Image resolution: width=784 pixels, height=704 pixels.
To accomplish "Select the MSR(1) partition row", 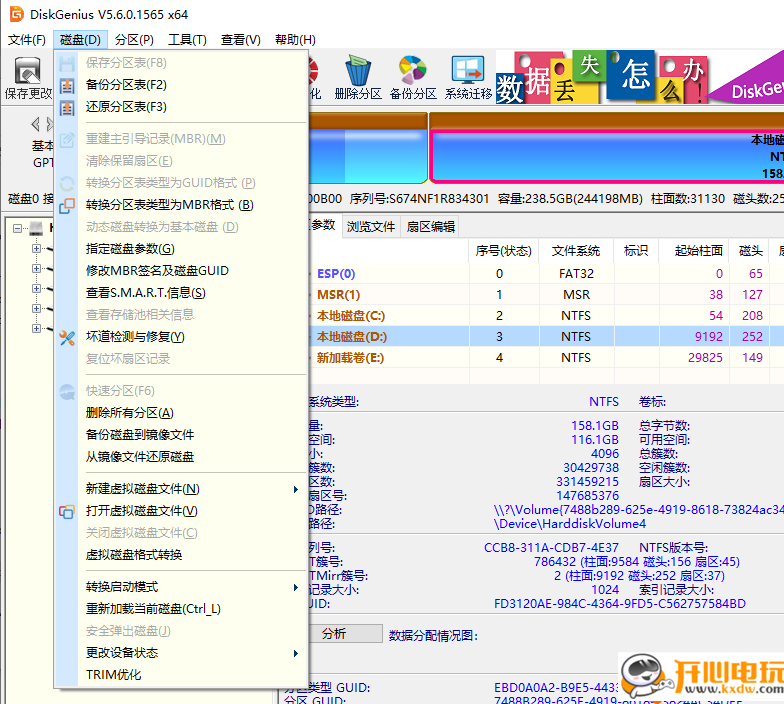I will tap(546, 295).
